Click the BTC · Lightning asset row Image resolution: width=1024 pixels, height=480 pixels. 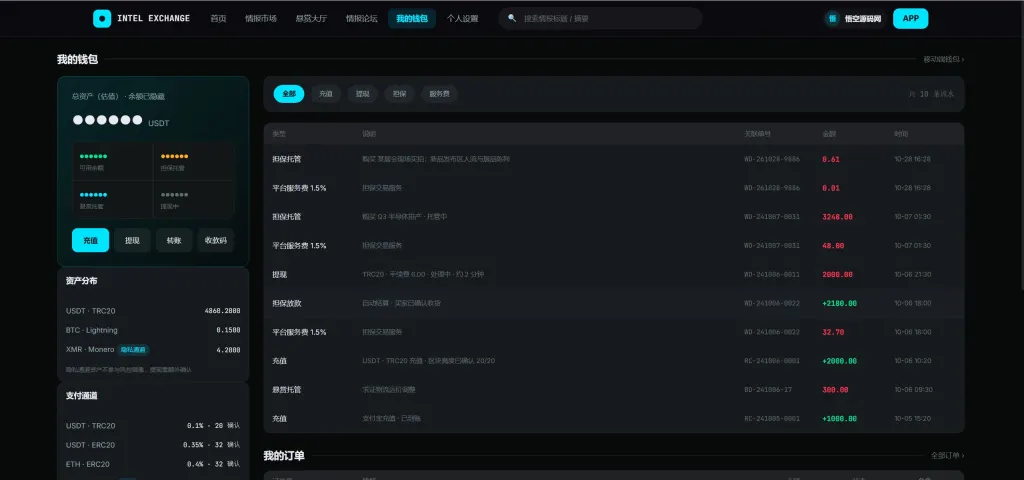tap(153, 330)
